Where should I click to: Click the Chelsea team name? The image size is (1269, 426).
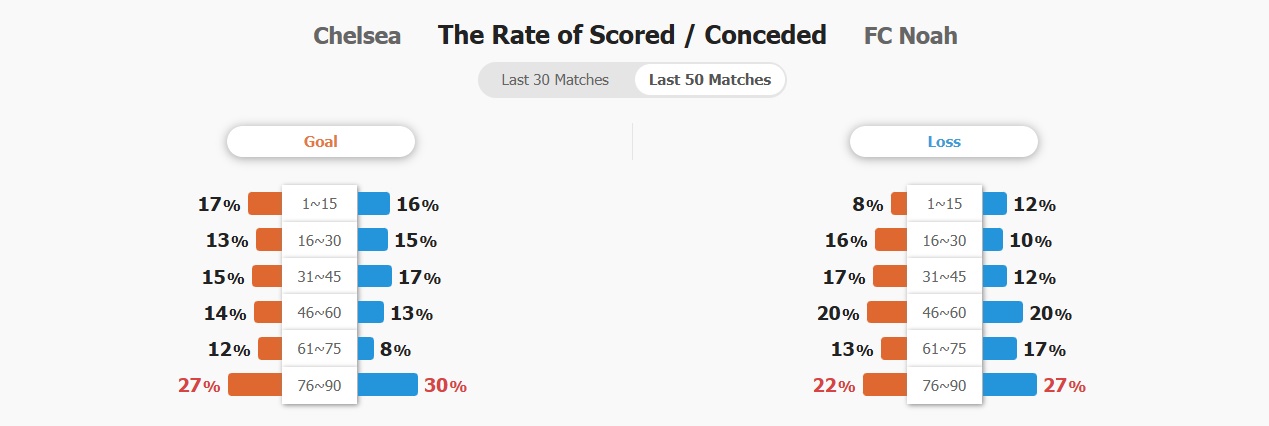point(357,36)
